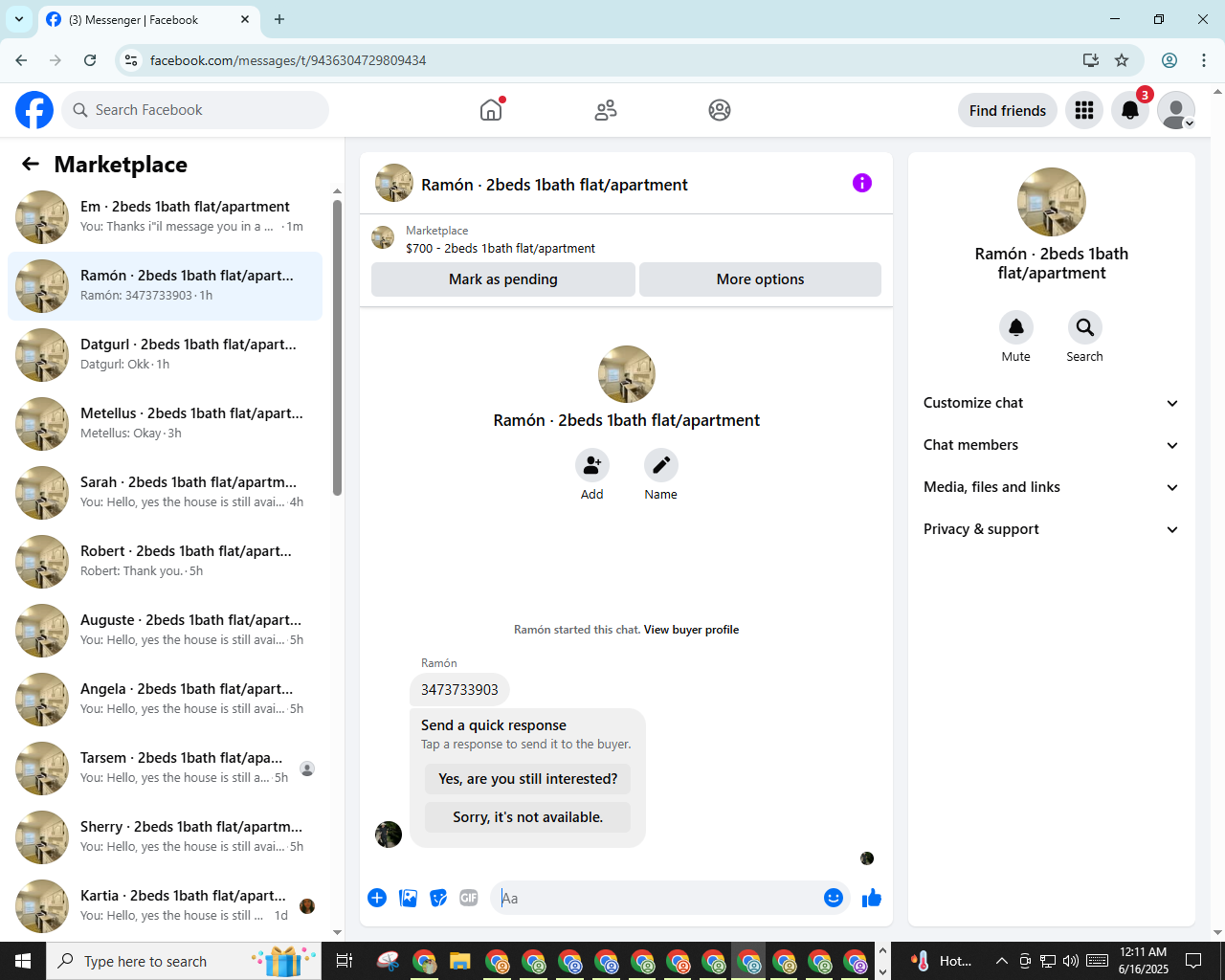Close the Messenger | Facebook tab
The width and height of the screenshot is (1225, 980).
click(245, 19)
